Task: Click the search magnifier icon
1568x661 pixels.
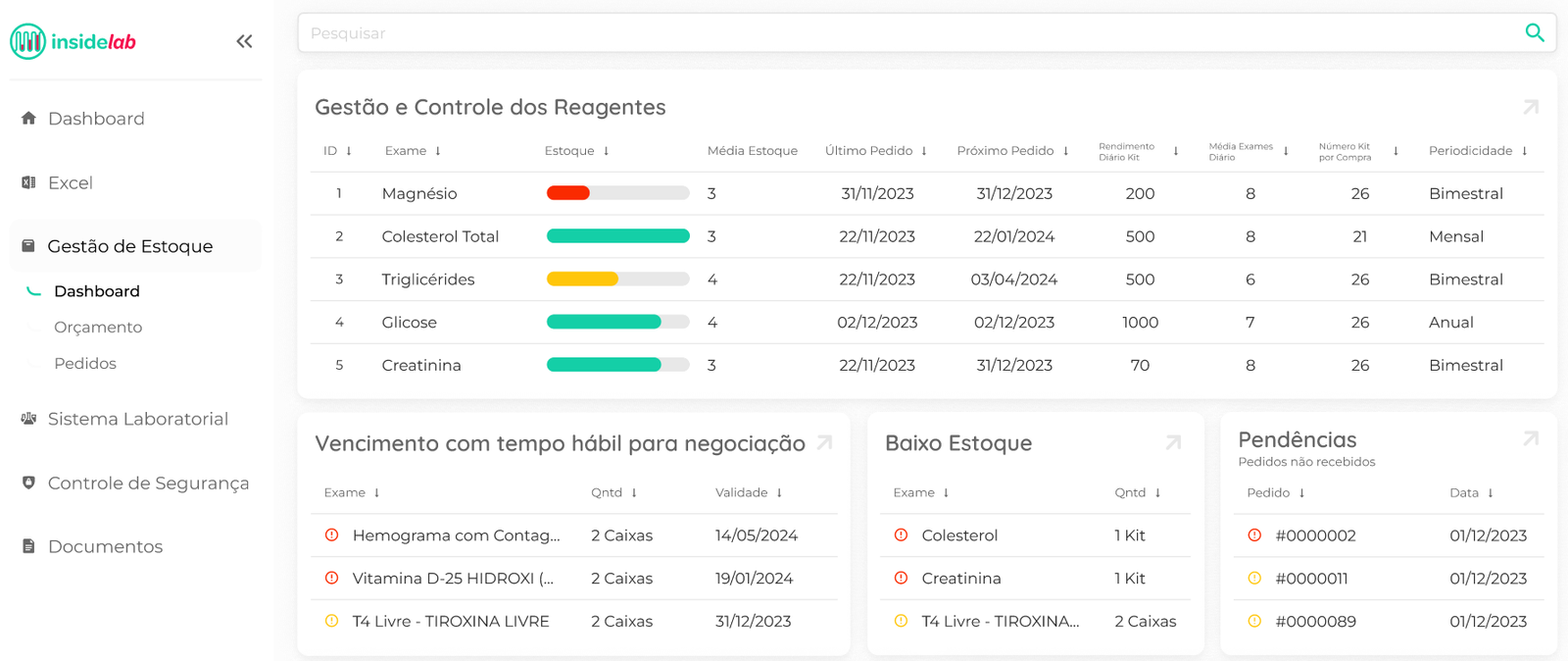Action: point(1535,32)
